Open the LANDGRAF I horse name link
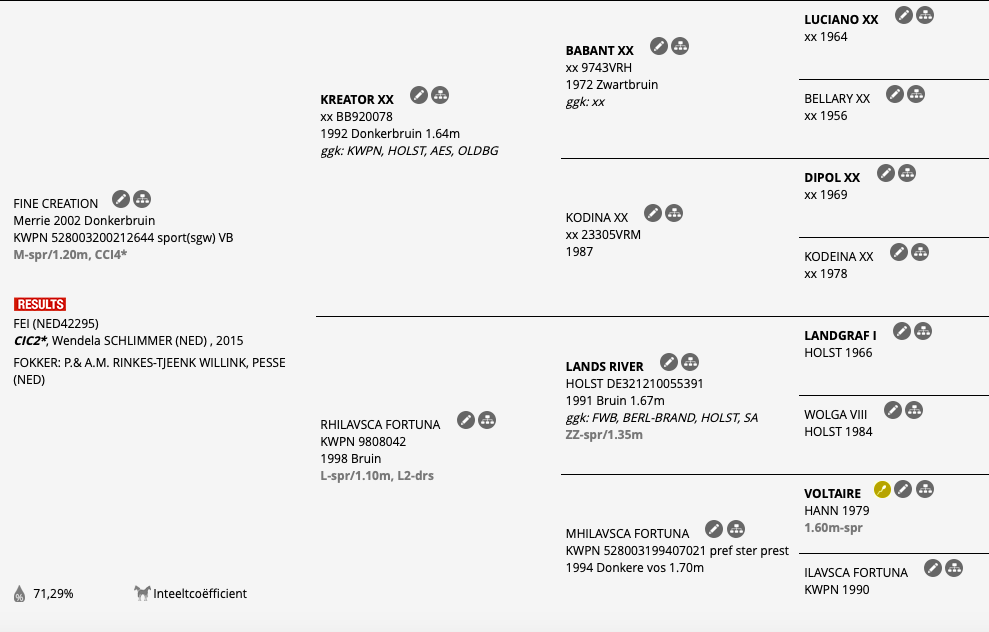 [840, 336]
